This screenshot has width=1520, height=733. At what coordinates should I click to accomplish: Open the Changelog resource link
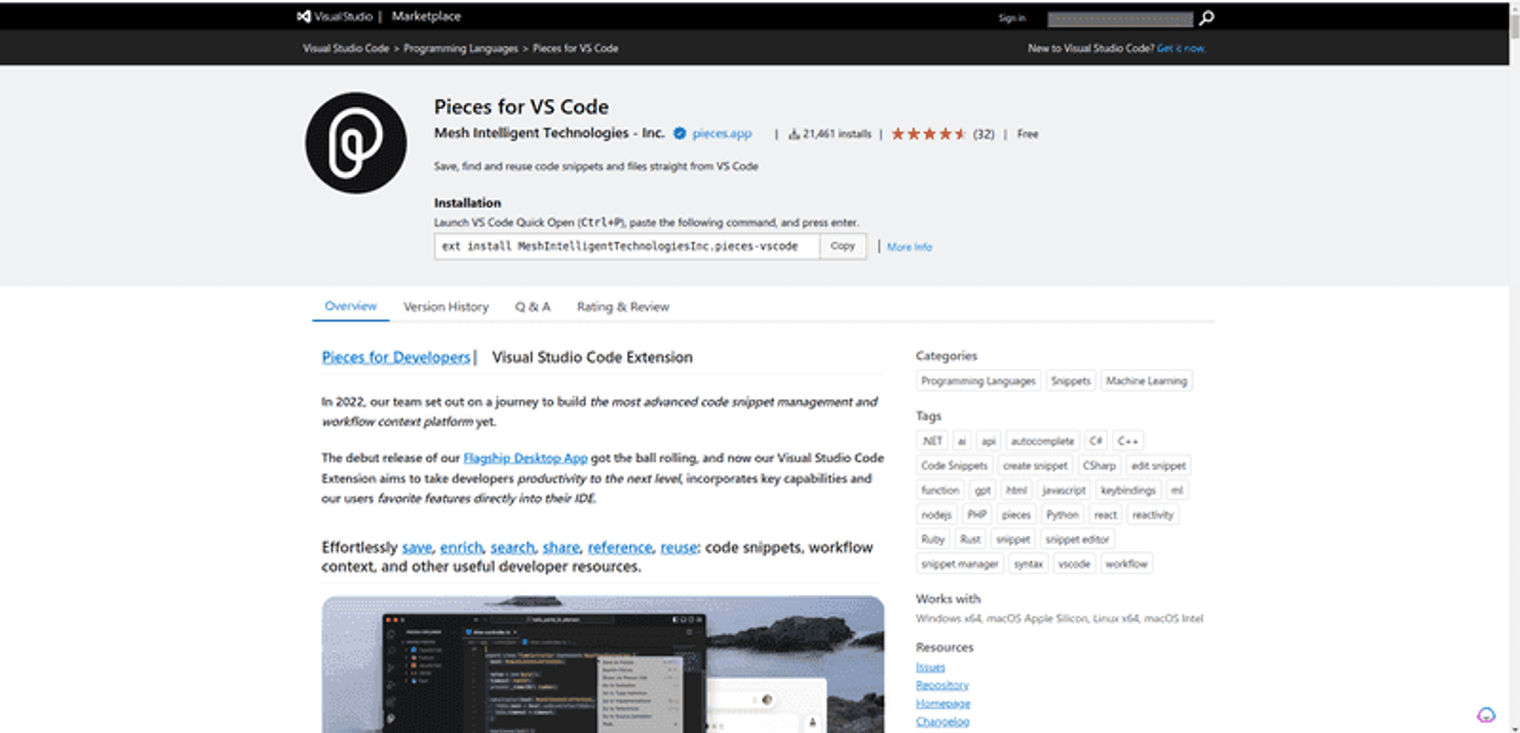943,721
